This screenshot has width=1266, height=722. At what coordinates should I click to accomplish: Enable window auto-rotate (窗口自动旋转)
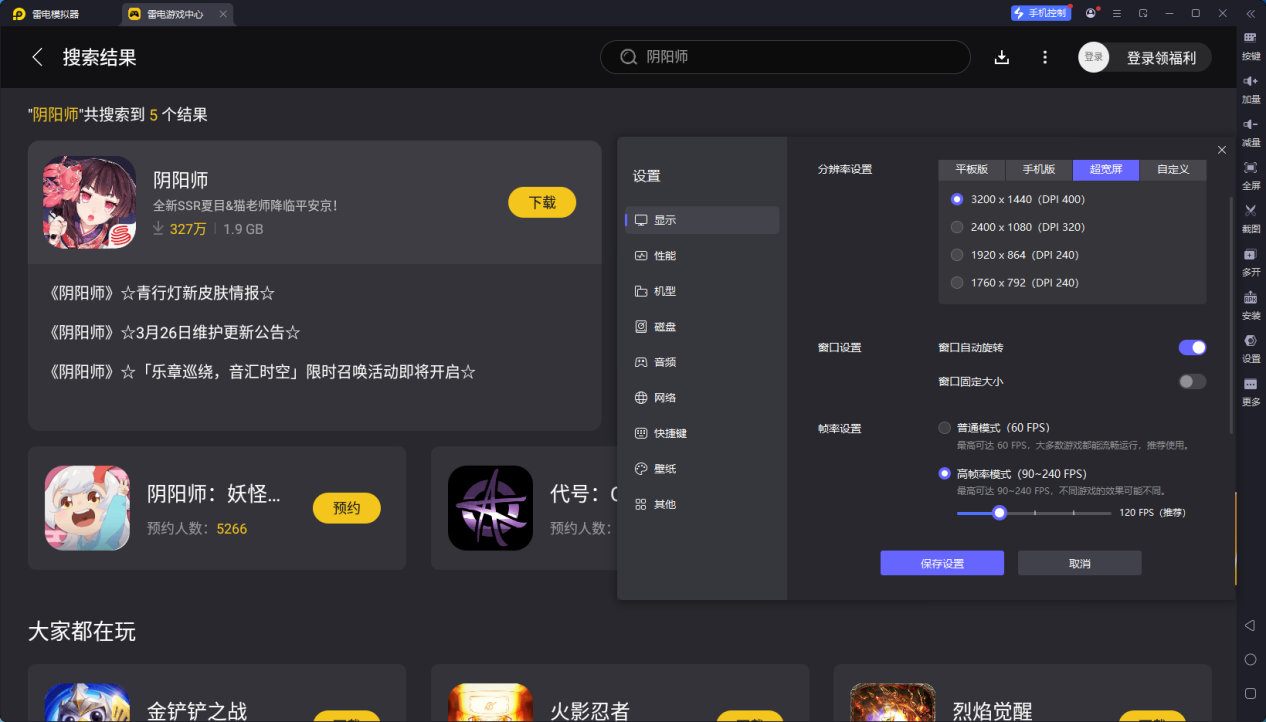pos(1192,347)
